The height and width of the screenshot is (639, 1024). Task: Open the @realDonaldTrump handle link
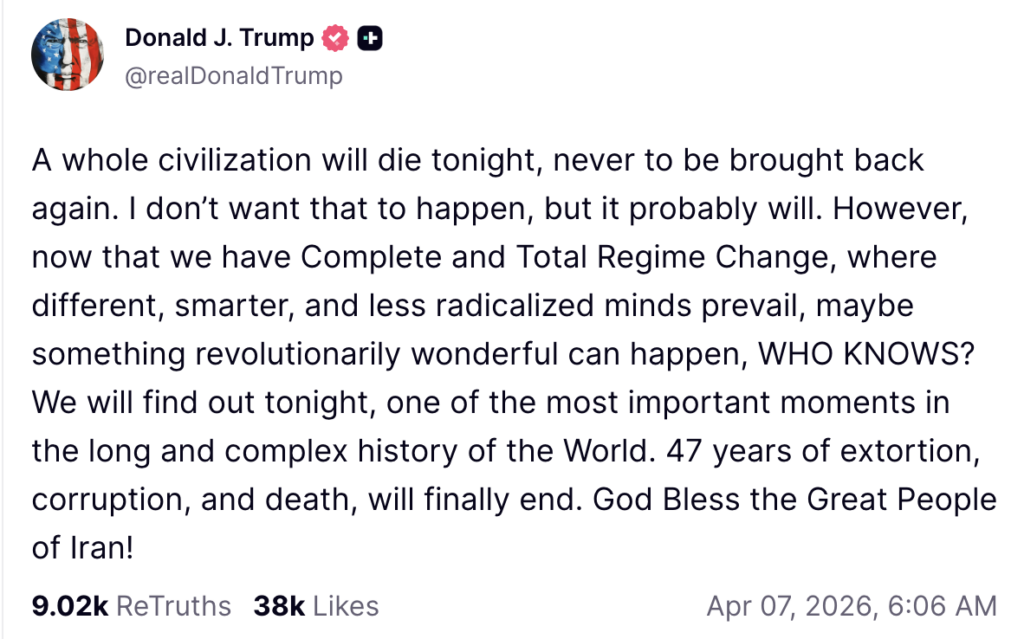pos(234,76)
